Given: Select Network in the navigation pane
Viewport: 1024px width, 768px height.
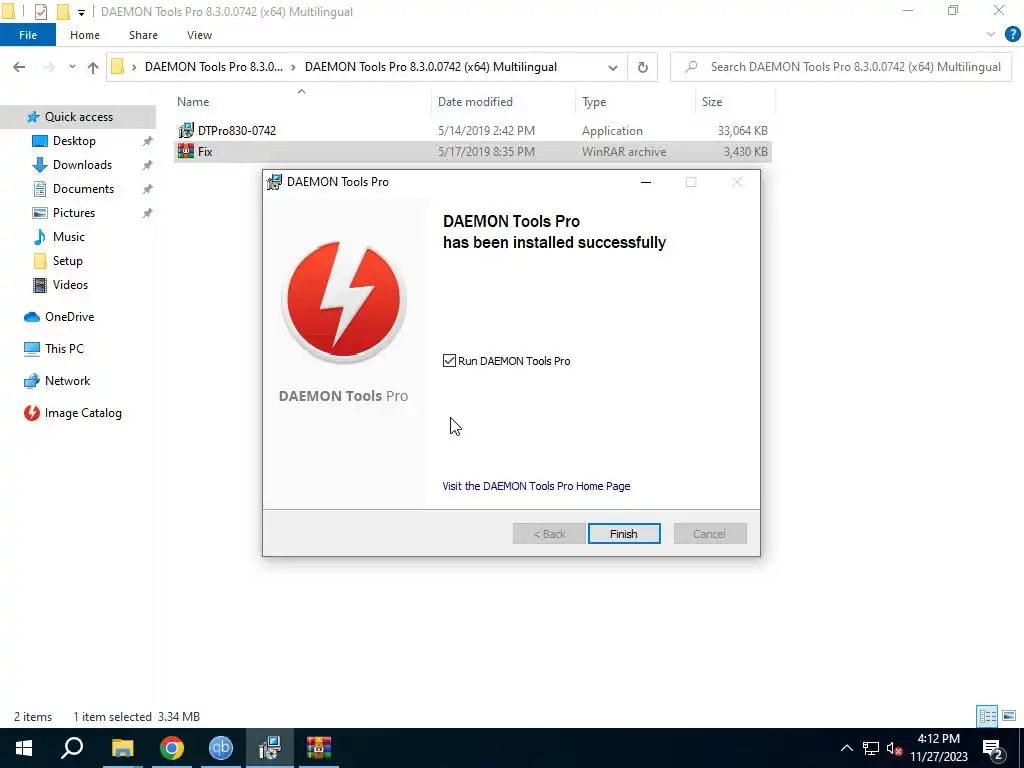Looking at the screenshot, I should [67, 381].
